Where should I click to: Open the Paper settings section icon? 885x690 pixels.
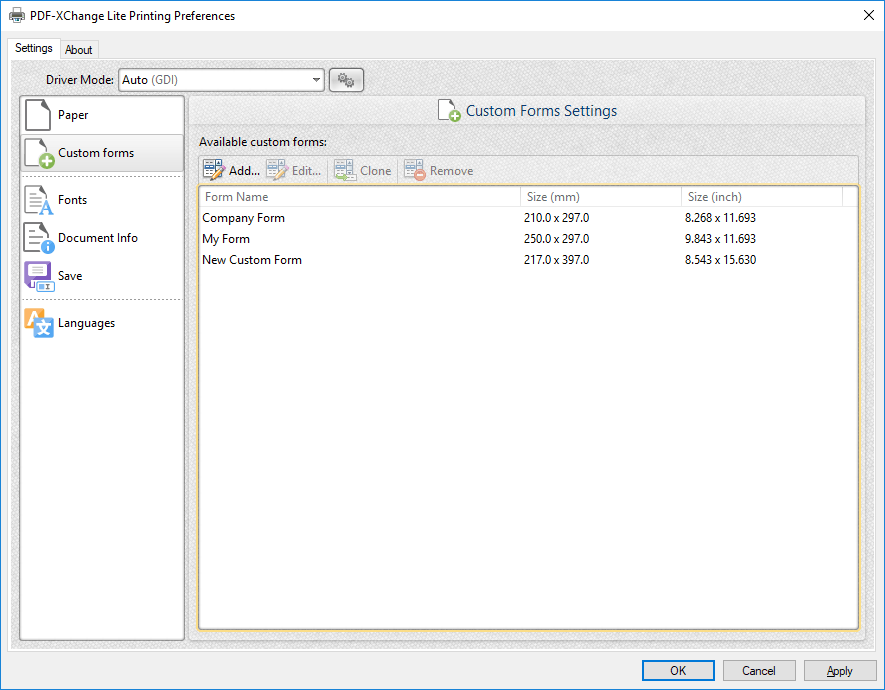click(x=37, y=115)
